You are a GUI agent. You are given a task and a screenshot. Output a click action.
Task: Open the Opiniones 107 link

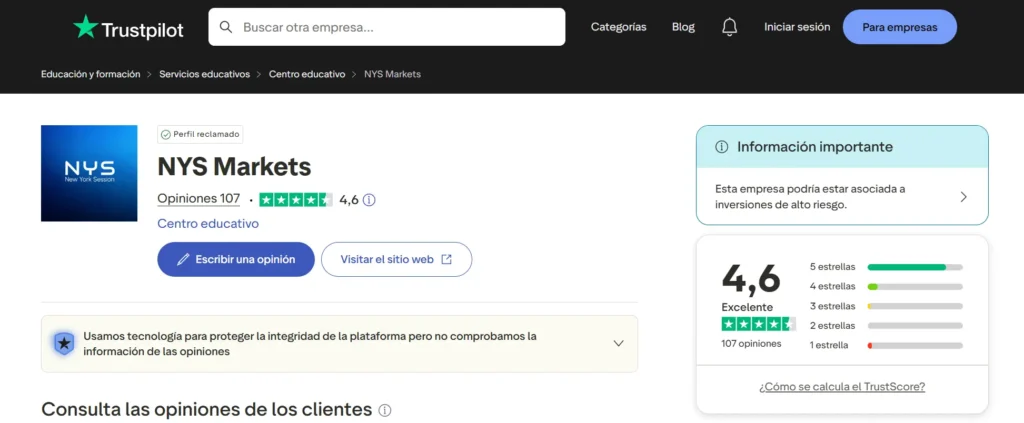[199, 199]
